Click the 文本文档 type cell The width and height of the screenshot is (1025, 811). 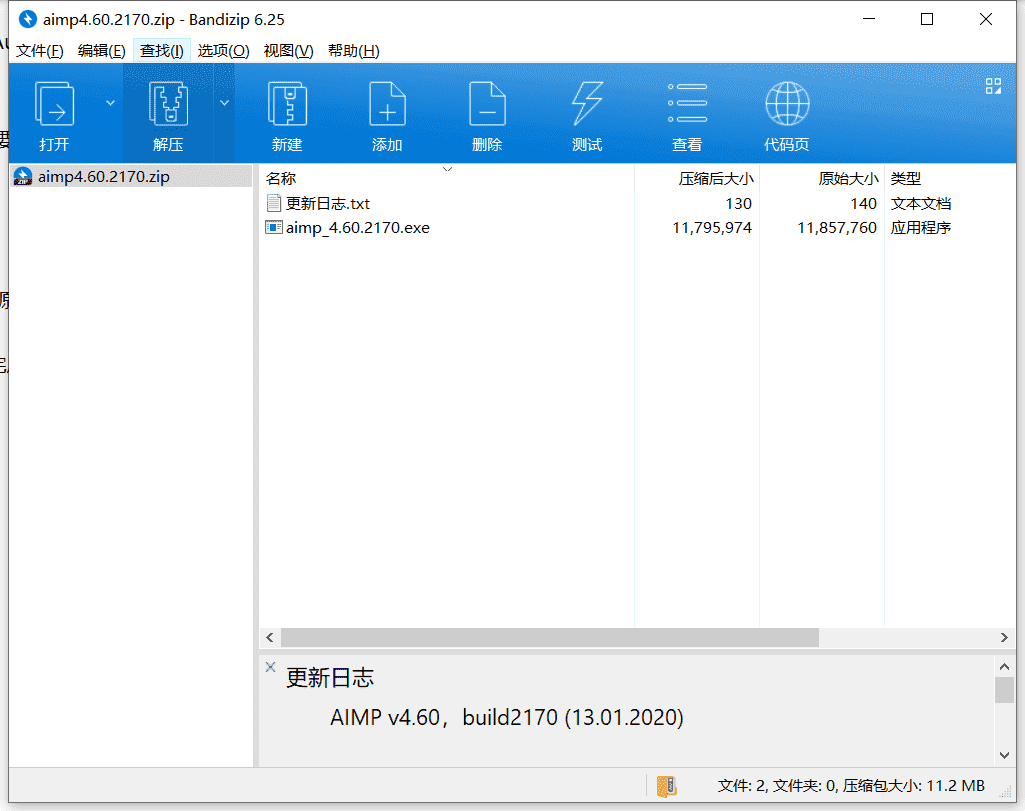(x=920, y=203)
